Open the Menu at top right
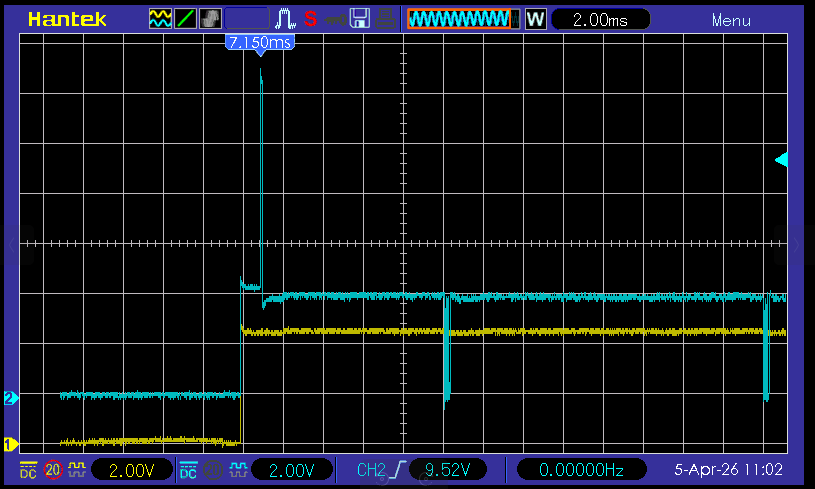The width and height of the screenshot is (815, 489). pyautogui.click(x=731, y=20)
